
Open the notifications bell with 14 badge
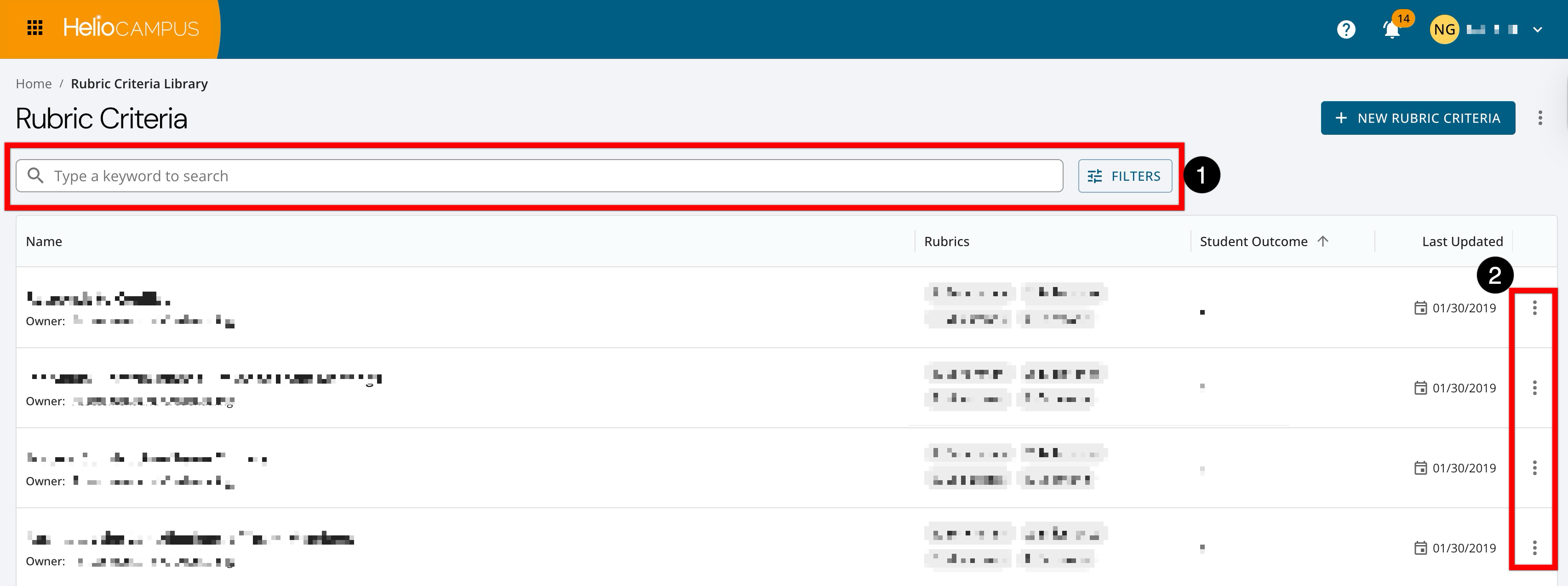click(1391, 29)
